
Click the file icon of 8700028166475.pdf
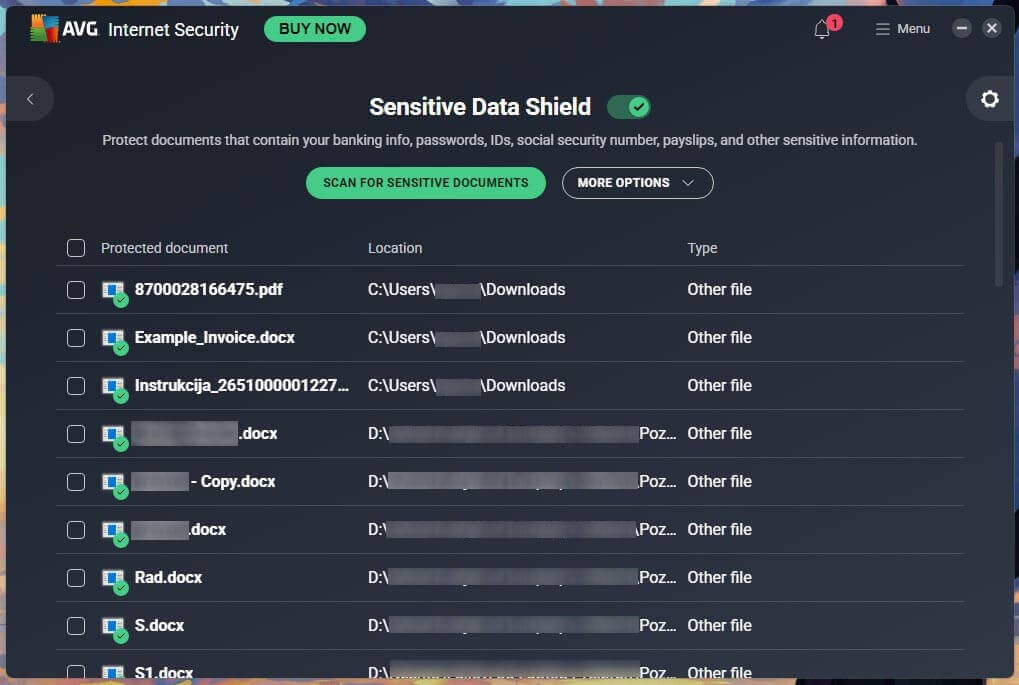coord(115,293)
